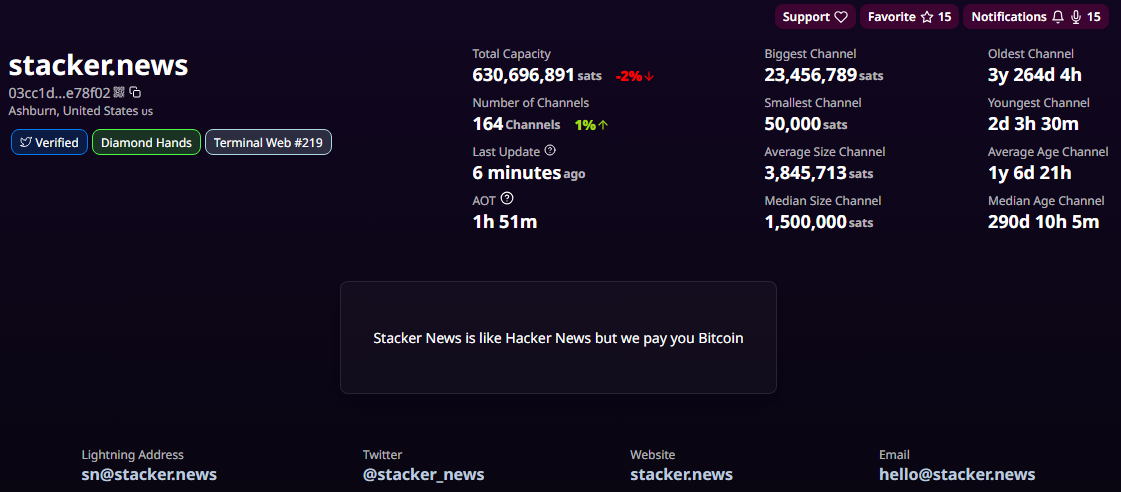Click the green channels up arrow
This screenshot has width=1121, height=492.
(603, 125)
